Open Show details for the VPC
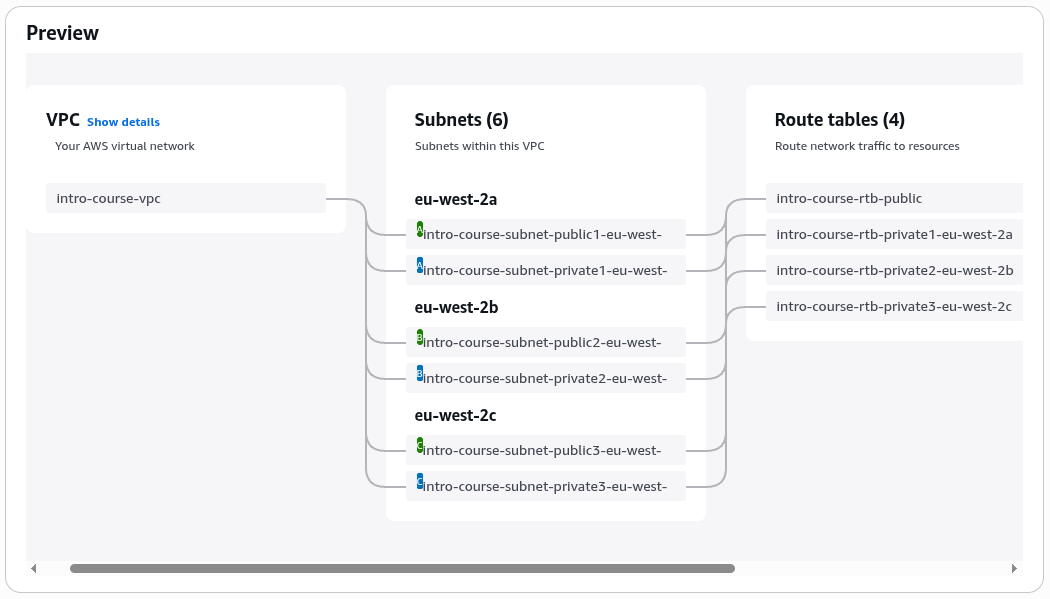The width and height of the screenshot is (1050, 599). coord(122,121)
